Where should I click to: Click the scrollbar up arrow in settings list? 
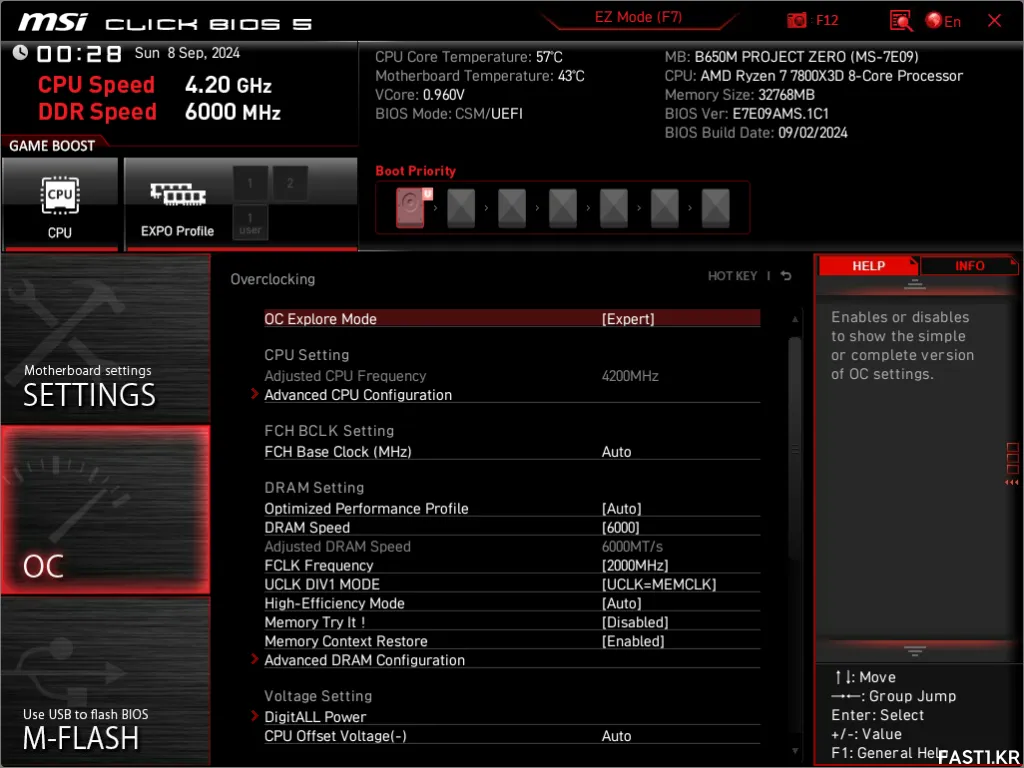pos(795,319)
